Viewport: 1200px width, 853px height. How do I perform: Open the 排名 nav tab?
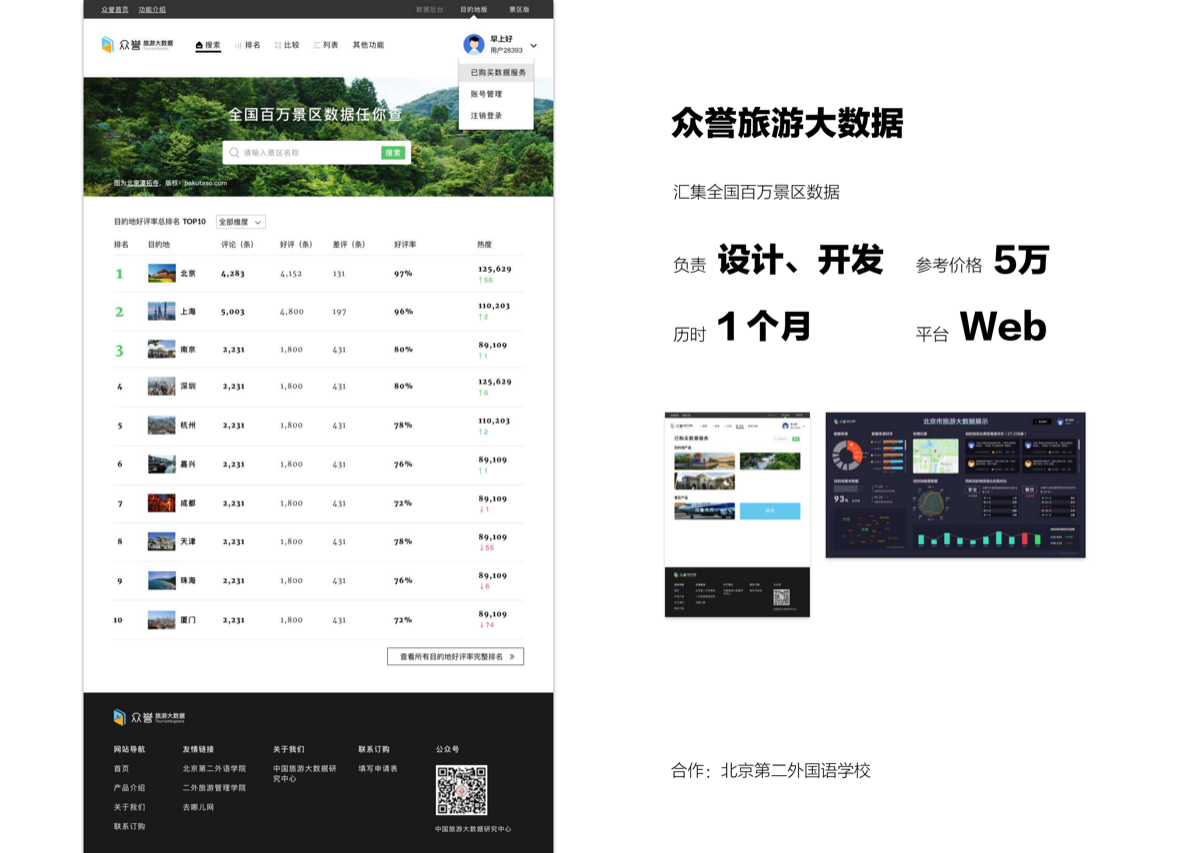tap(248, 45)
